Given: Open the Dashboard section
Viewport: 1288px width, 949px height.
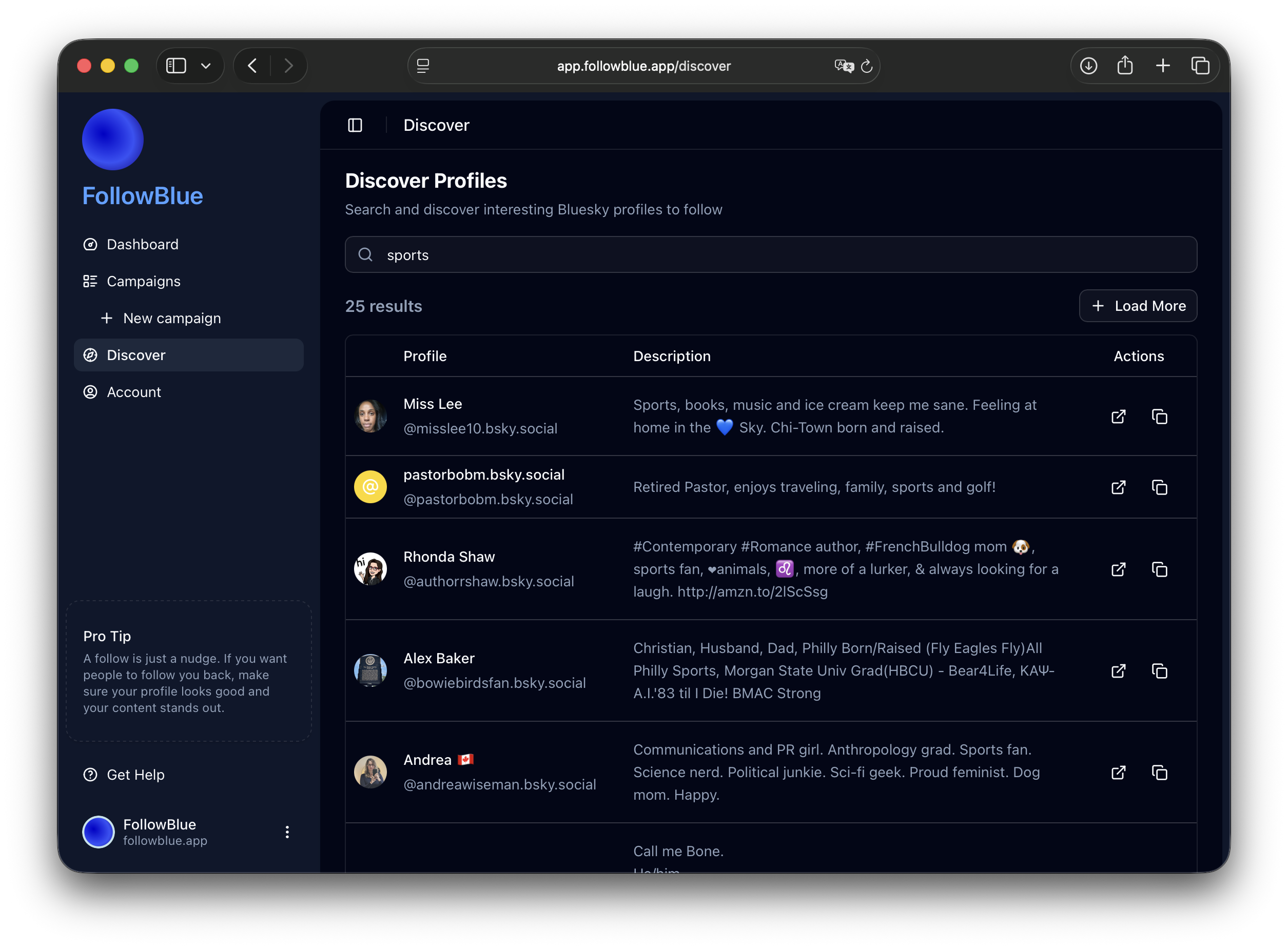Looking at the screenshot, I should 143,244.
